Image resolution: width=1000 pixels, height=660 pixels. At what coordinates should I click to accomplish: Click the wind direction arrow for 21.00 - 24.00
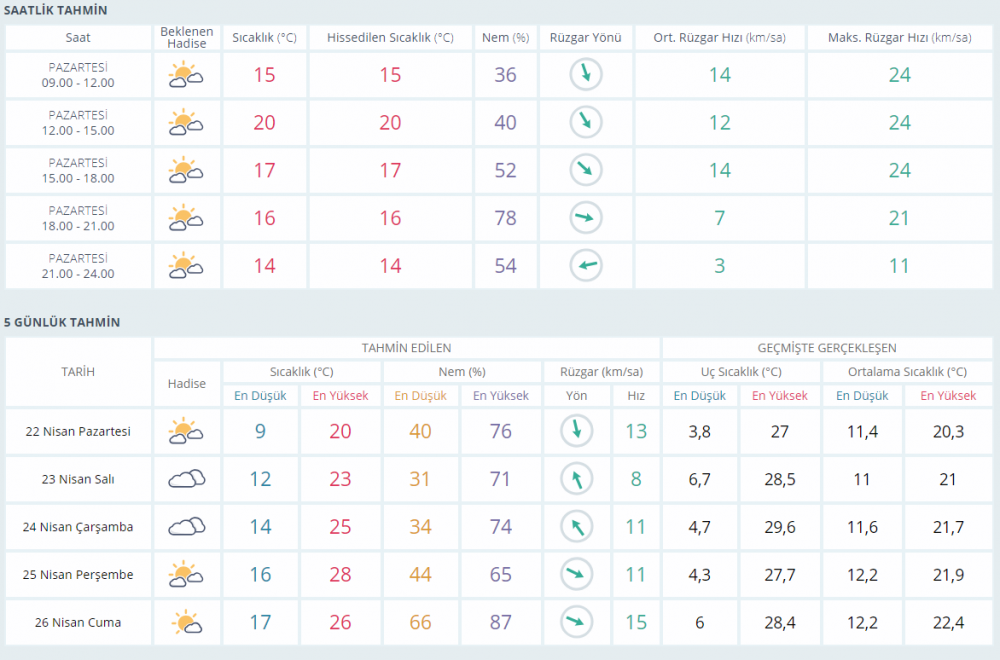[585, 265]
